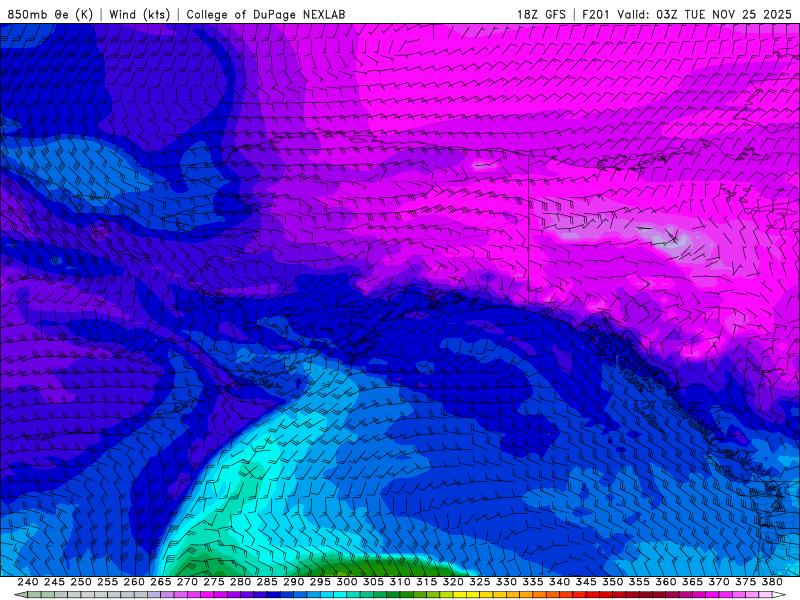Click the 270 value on the color scale

[x=187, y=582]
